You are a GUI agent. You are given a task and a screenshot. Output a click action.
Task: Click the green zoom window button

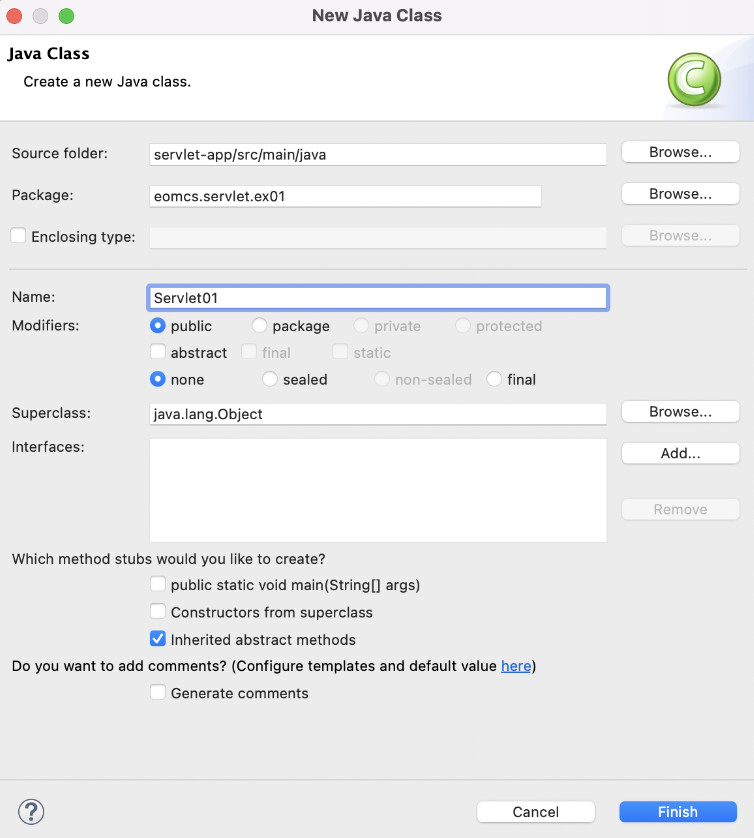[66, 16]
